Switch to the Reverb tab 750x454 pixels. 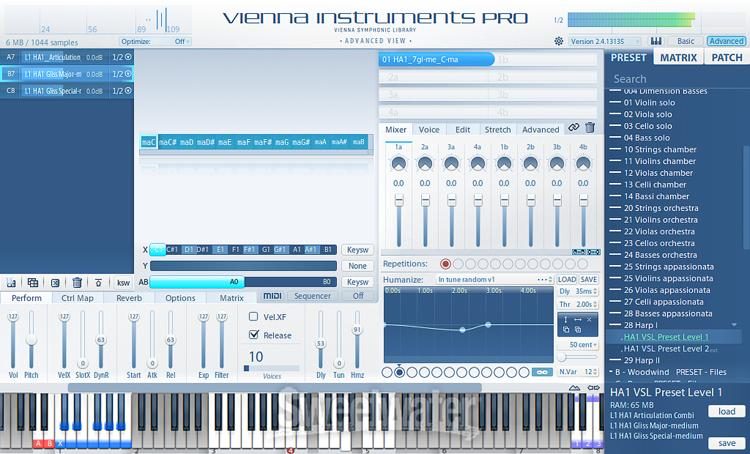(x=129, y=298)
